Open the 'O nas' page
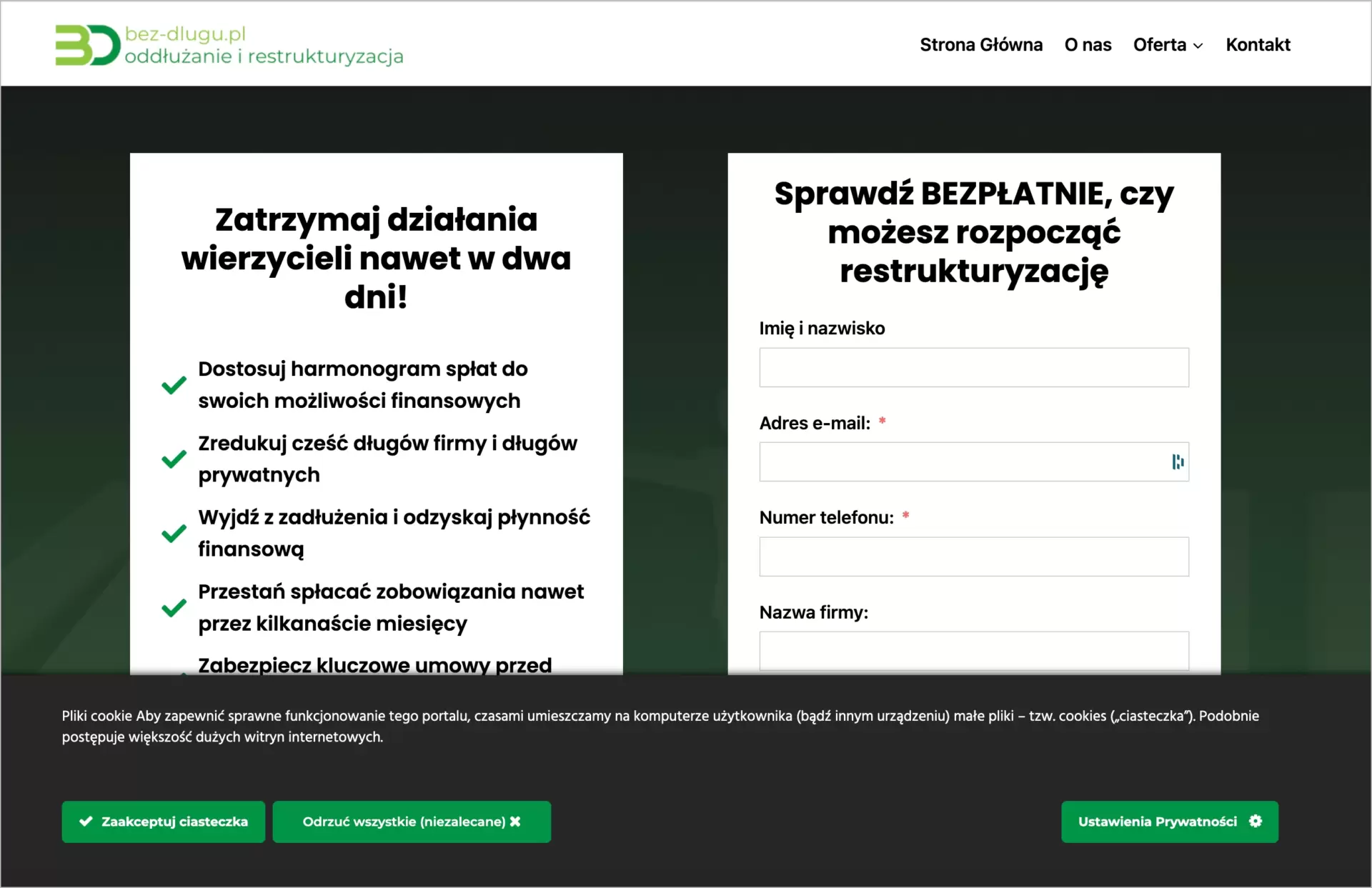Screen dimensions: 1372x888 (x=1088, y=44)
